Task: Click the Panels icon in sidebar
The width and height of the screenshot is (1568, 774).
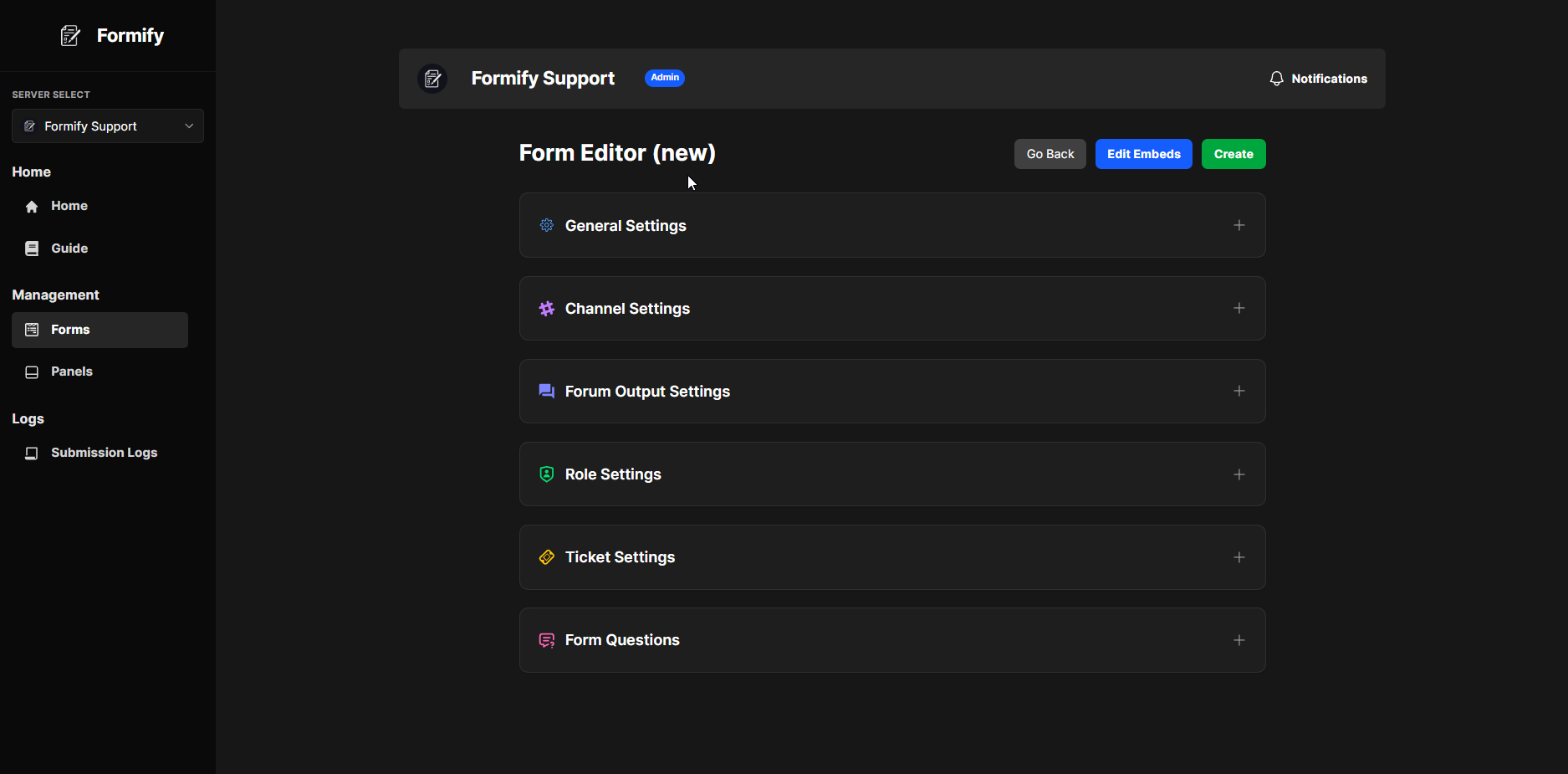Action: pyautogui.click(x=32, y=372)
